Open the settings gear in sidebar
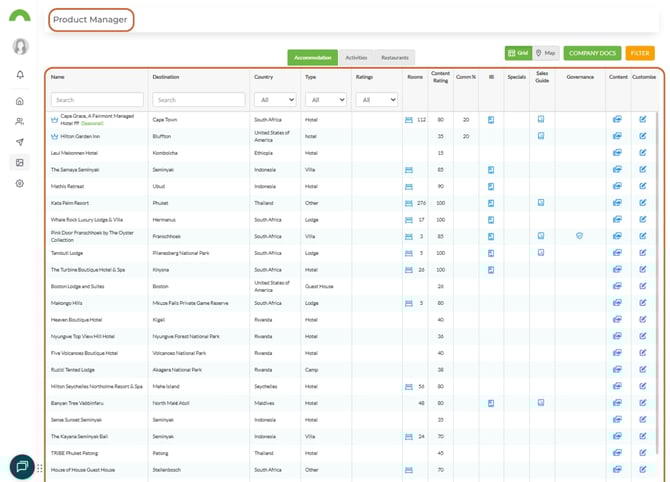The image size is (670, 482). pyautogui.click(x=20, y=184)
